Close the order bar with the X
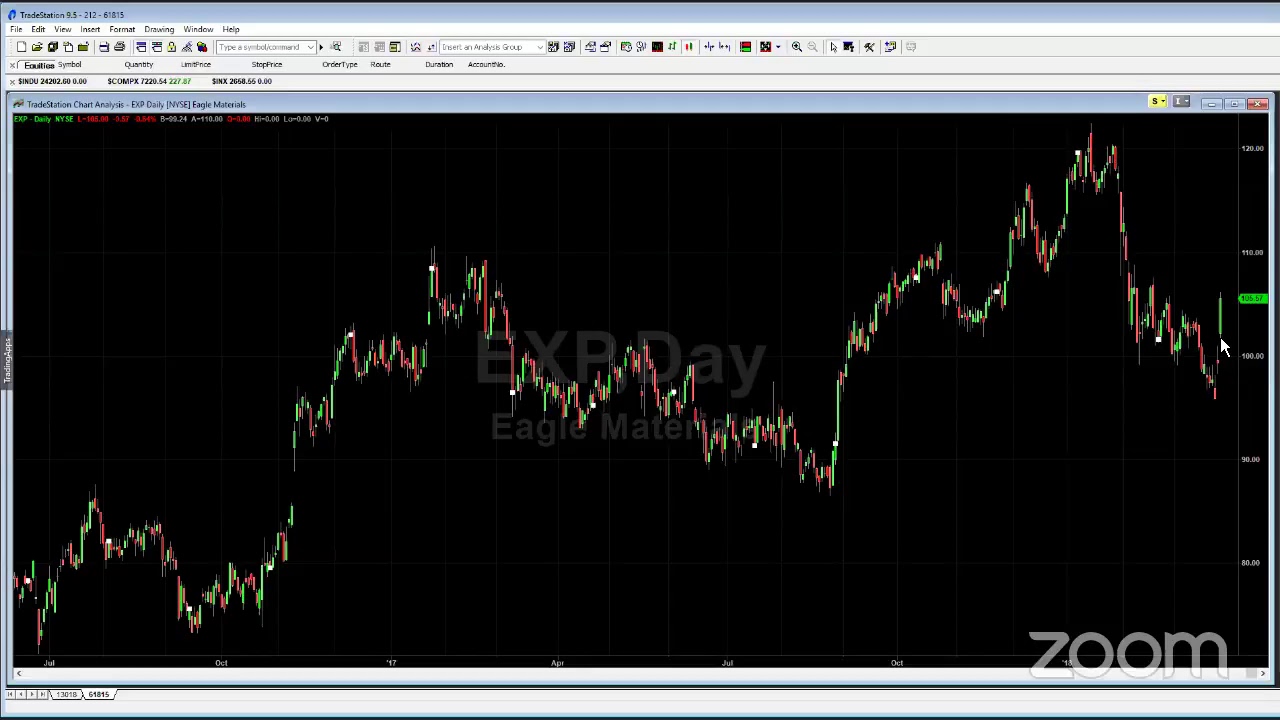 click(12, 65)
